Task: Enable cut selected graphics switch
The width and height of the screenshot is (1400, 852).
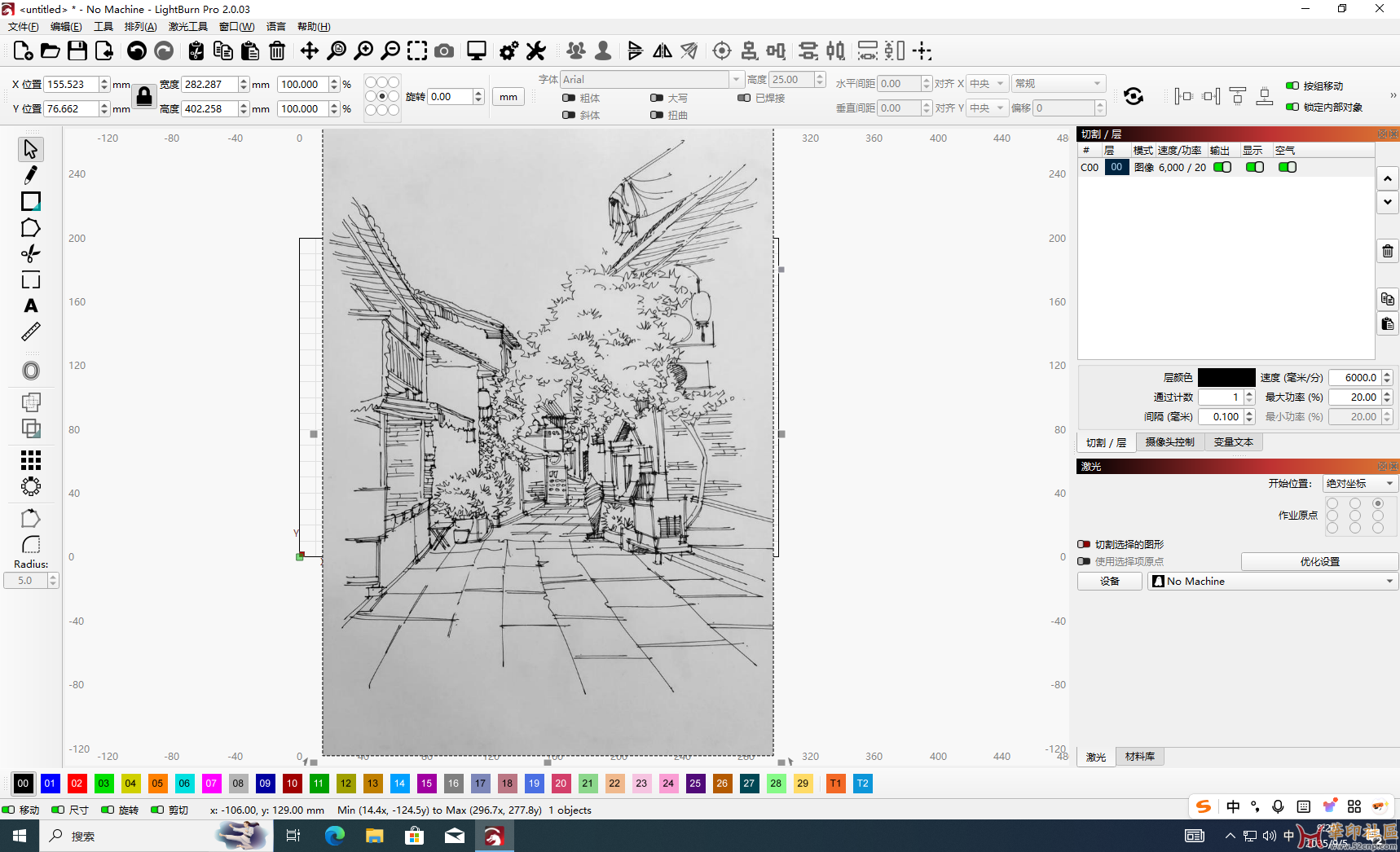Action: click(x=1084, y=544)
